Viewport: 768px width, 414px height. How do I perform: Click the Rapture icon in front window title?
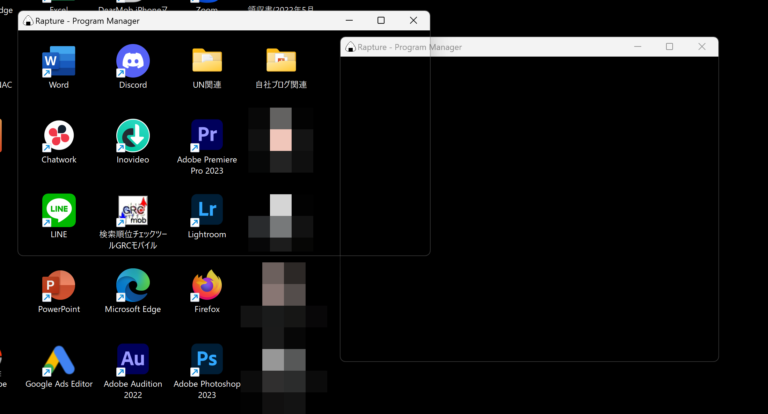[28, 21]
